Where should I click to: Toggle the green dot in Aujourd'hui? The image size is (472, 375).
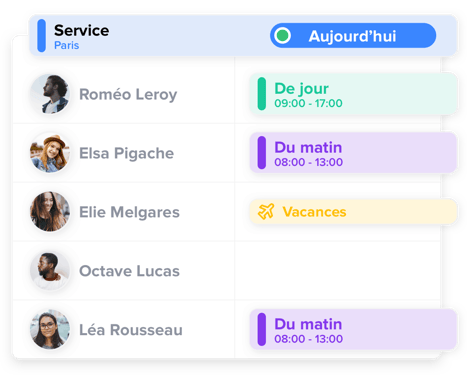click(x=283, y=36)
